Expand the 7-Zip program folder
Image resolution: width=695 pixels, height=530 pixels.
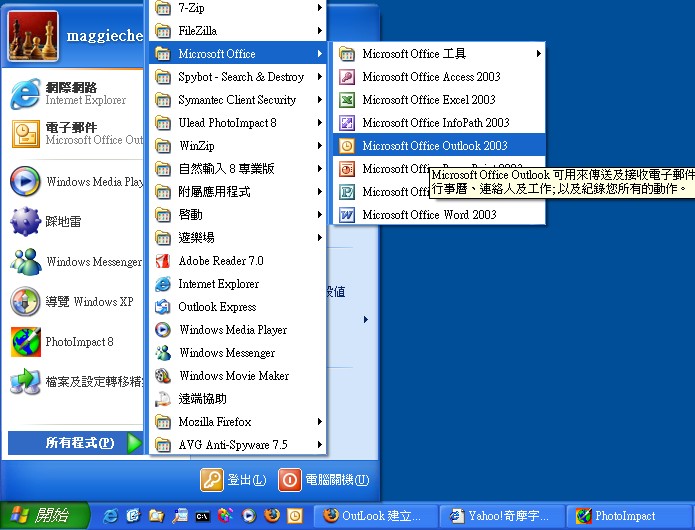tap(238, 8)
